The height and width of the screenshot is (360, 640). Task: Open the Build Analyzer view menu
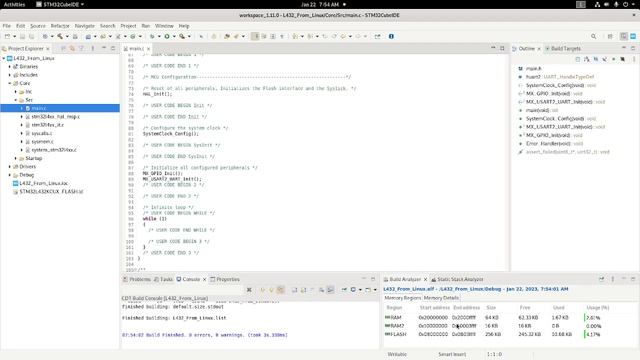tap(613, 279)
